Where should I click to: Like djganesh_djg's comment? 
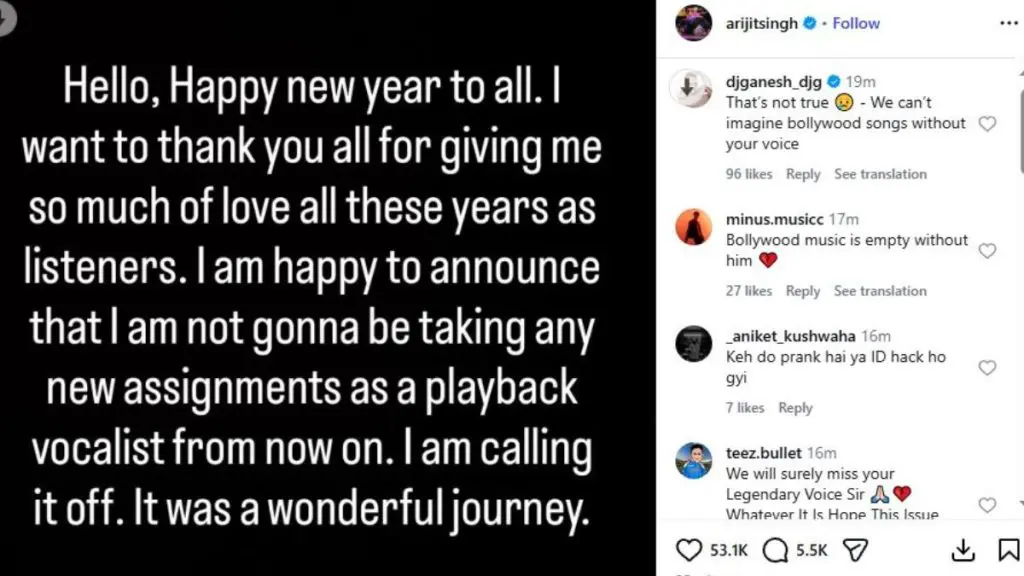(x=987, y=124)
